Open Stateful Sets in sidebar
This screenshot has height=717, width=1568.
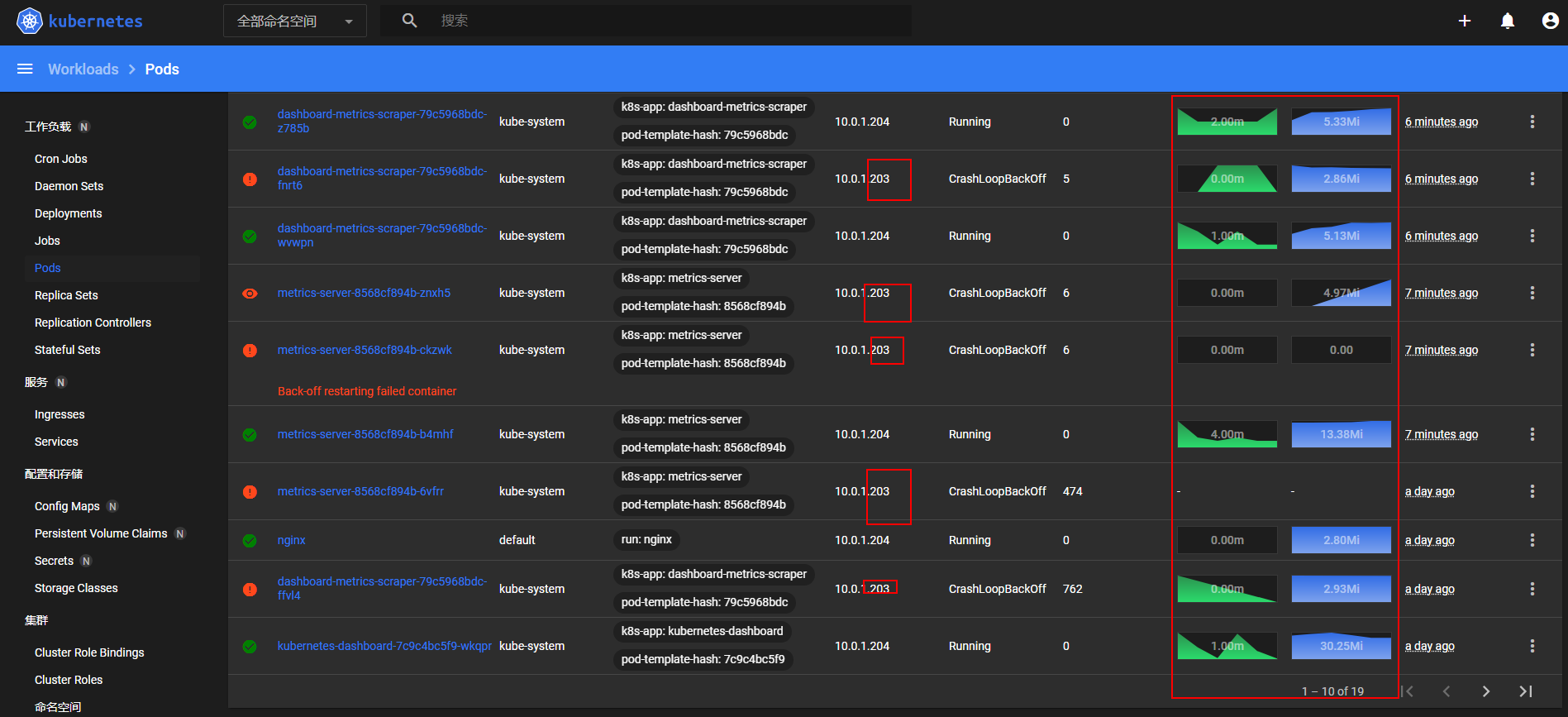pyautogui.click(x=68, y=350)
